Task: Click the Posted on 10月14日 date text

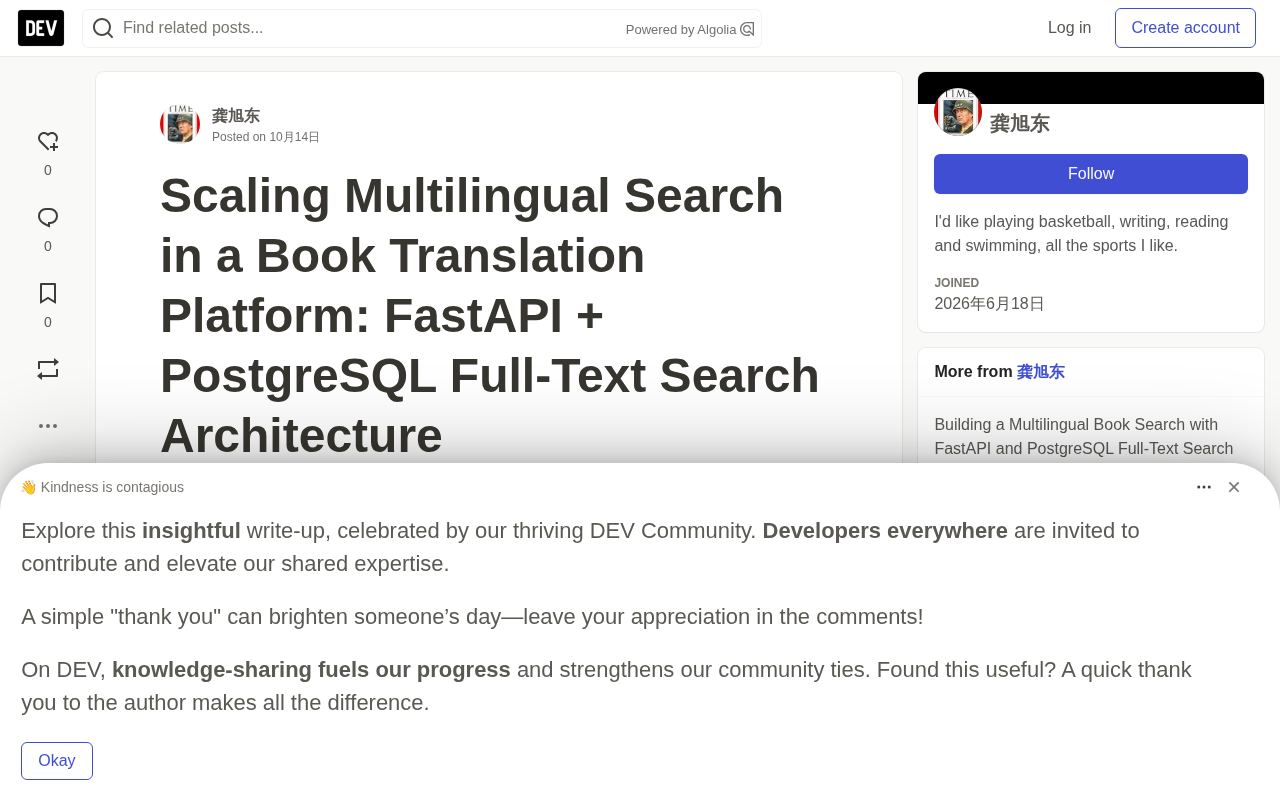Action: [x=266, y=137]
